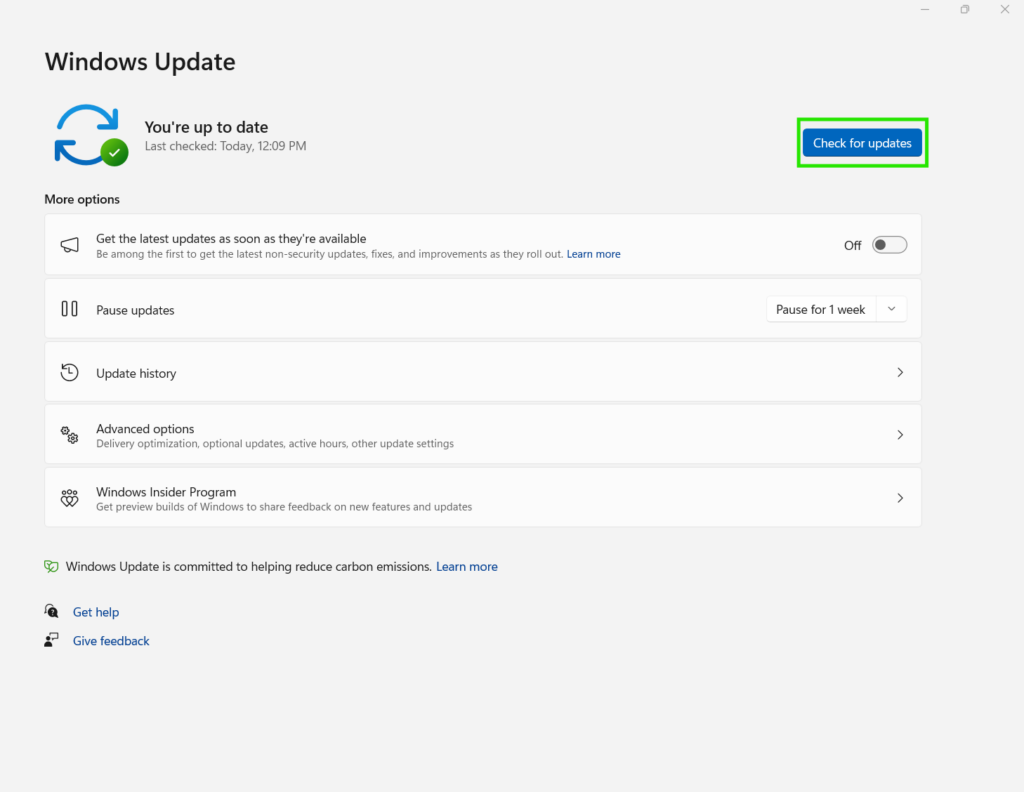Click the Pause for 1 week button
Screen dimensions: 1024x792
coord(820,309)
